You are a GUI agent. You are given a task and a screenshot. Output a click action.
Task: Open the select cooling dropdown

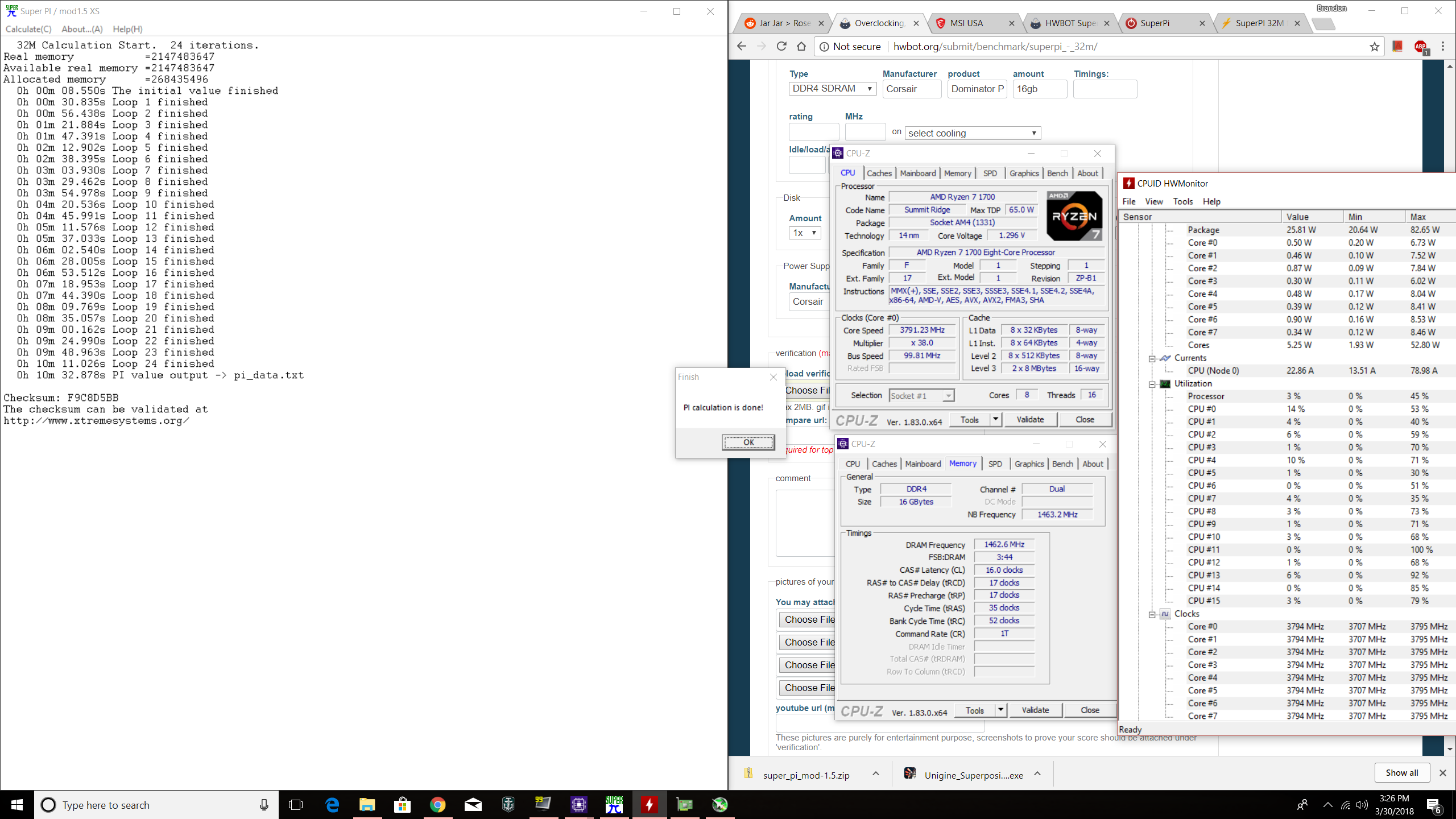973,133
